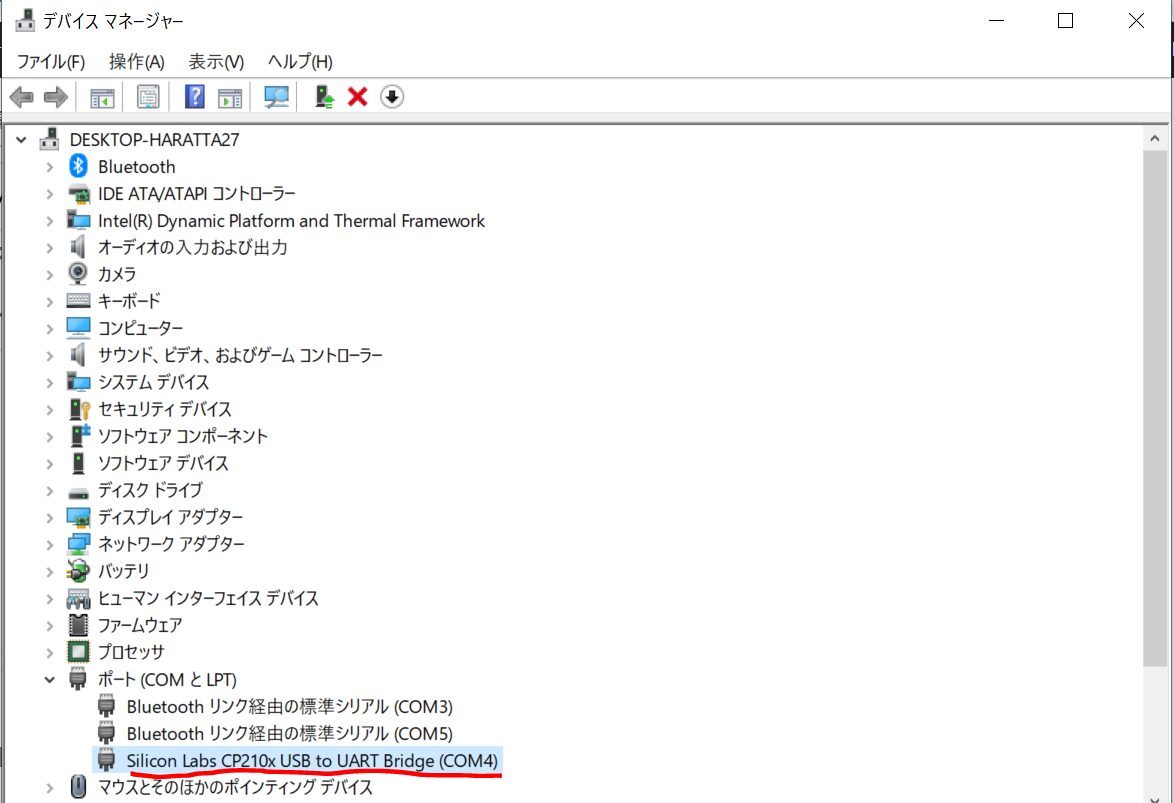Click the Back arrow toolbar icon

[22, 97]
